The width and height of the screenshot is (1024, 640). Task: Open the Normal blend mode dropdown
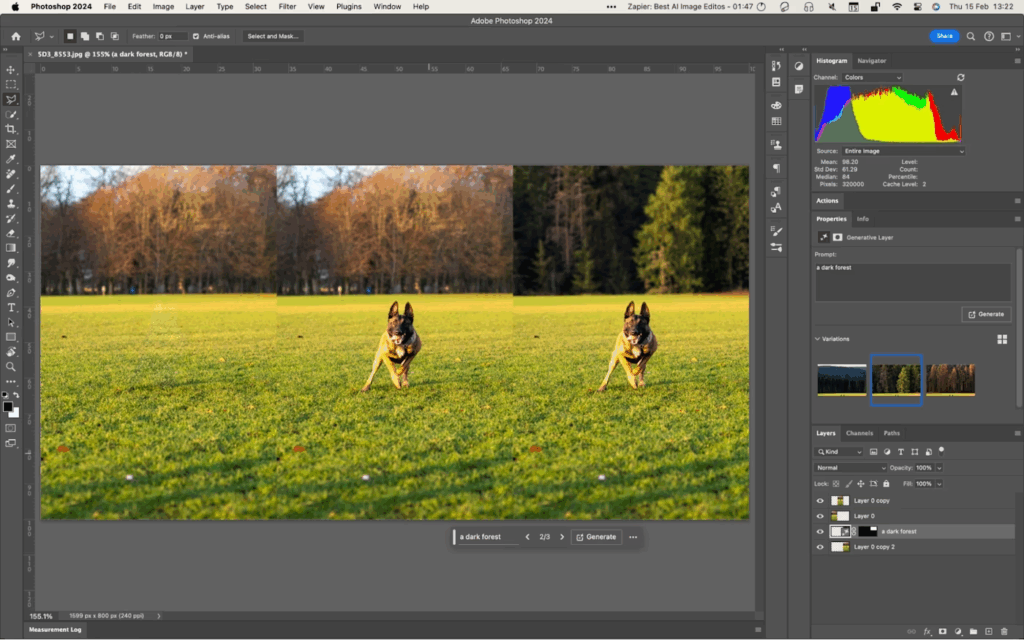tap(851, 468)
